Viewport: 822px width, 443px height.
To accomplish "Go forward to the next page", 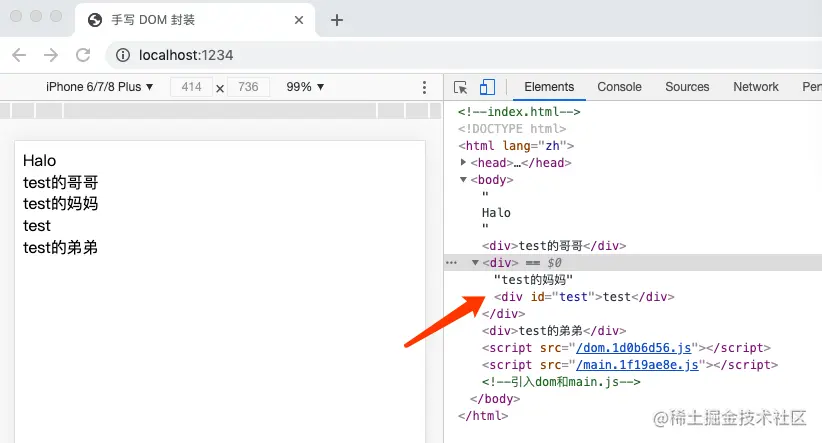I will coord(51,55).
